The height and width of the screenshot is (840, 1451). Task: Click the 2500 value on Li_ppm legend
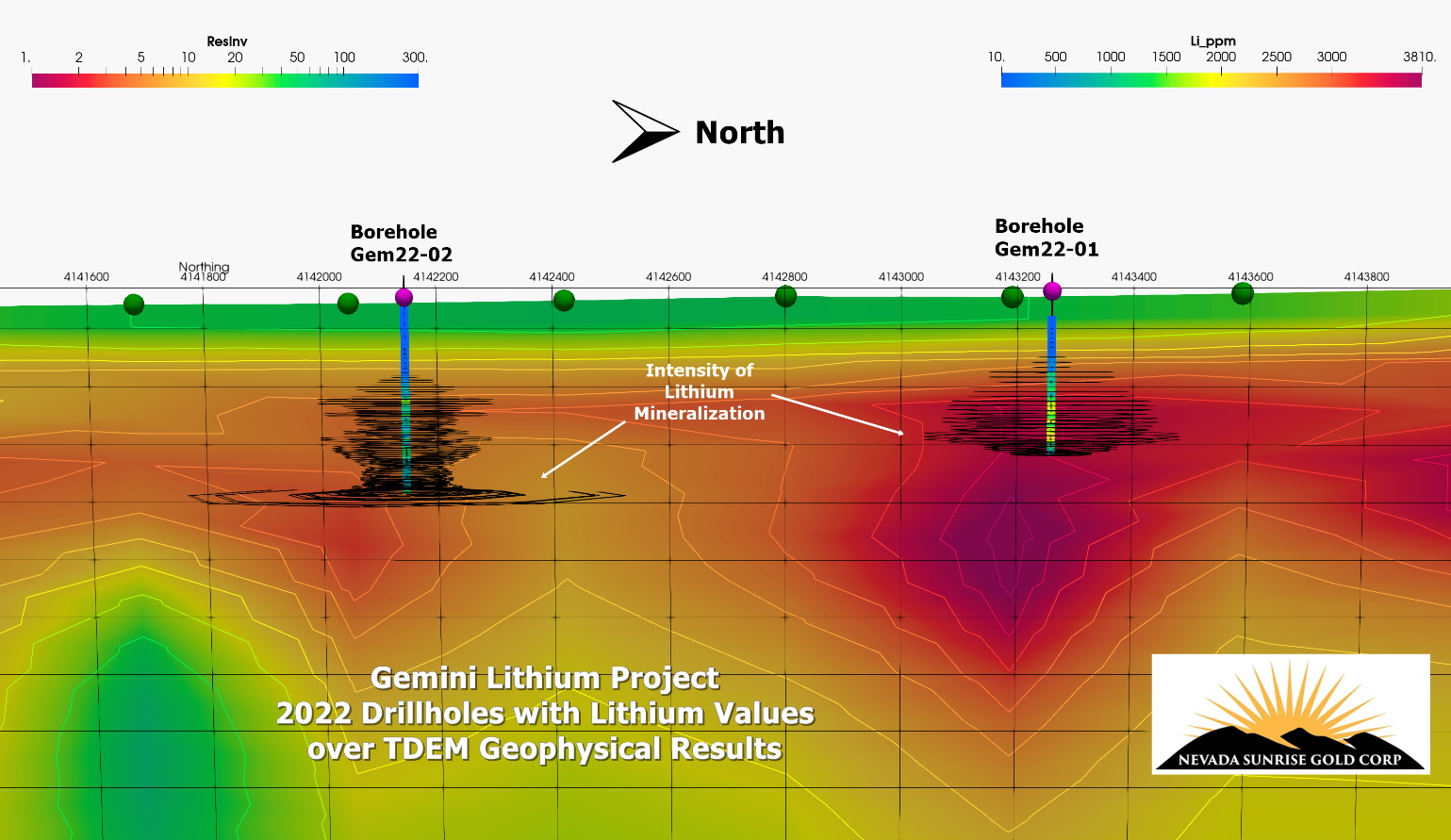pos(1277,57)
